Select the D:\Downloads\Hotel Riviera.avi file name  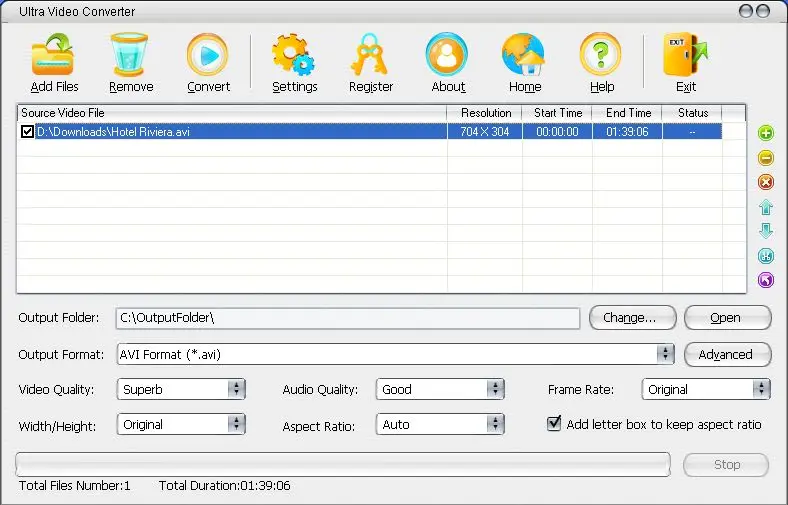tap(113, 132)
